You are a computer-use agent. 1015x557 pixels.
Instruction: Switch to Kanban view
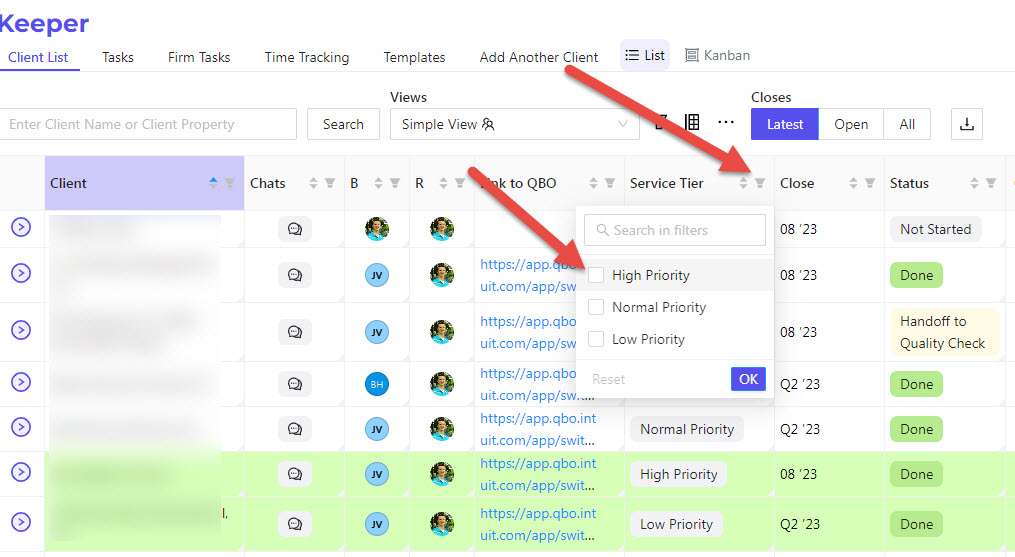[717, 56]
